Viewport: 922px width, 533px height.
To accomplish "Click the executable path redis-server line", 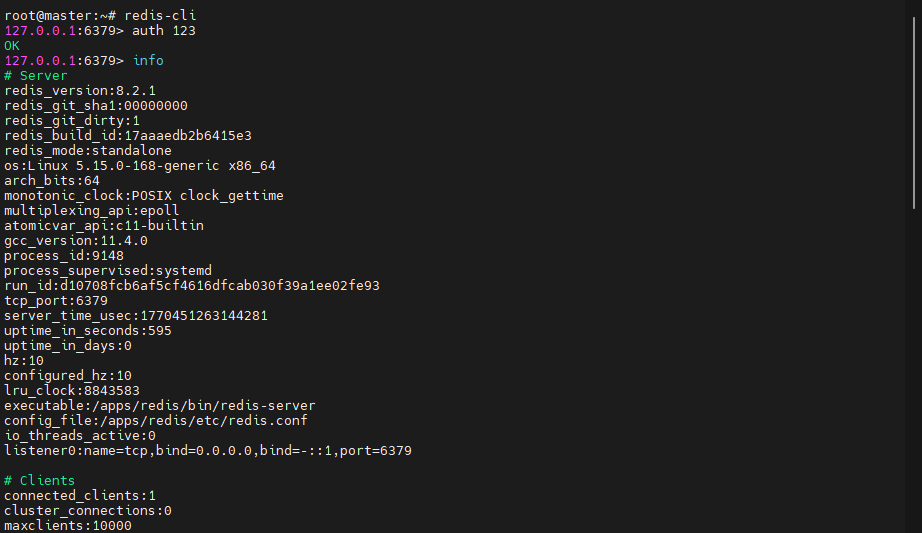I will (x=160, y=405).
